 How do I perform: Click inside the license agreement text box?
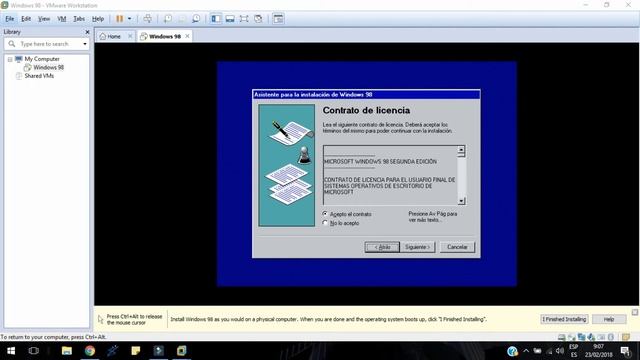390,175
